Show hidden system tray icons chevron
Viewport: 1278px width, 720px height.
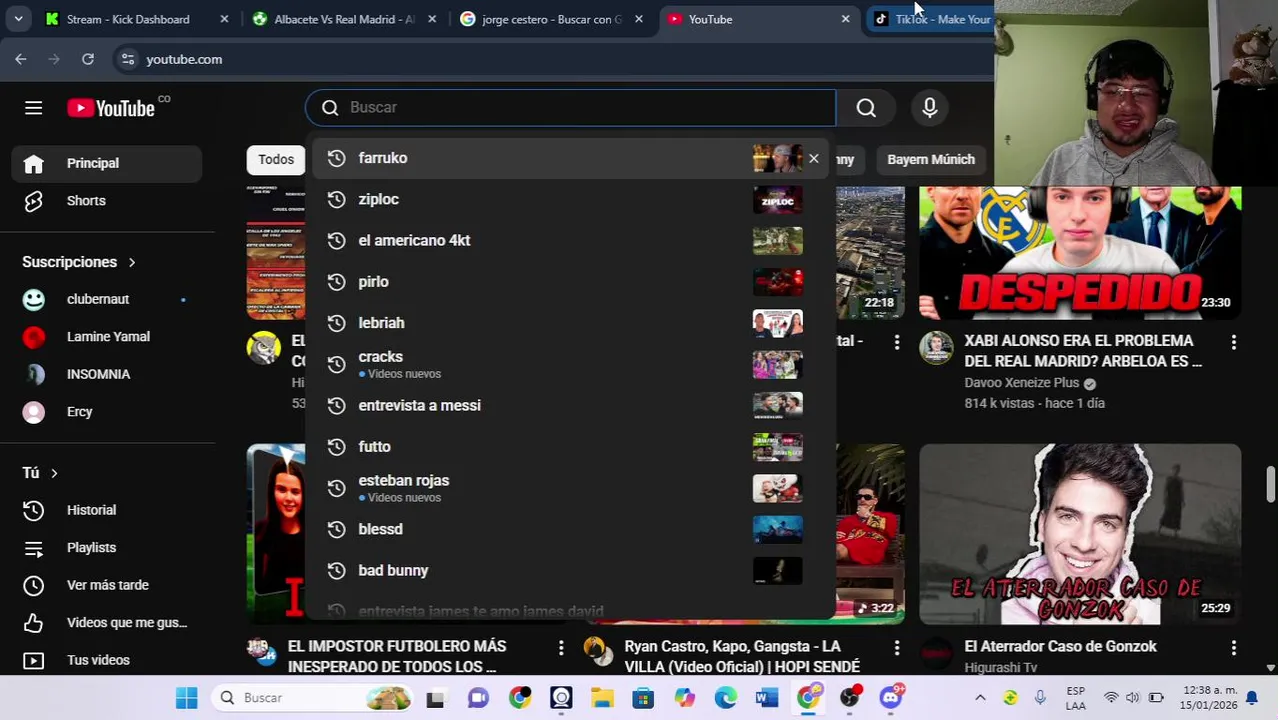tap(980, 698)
